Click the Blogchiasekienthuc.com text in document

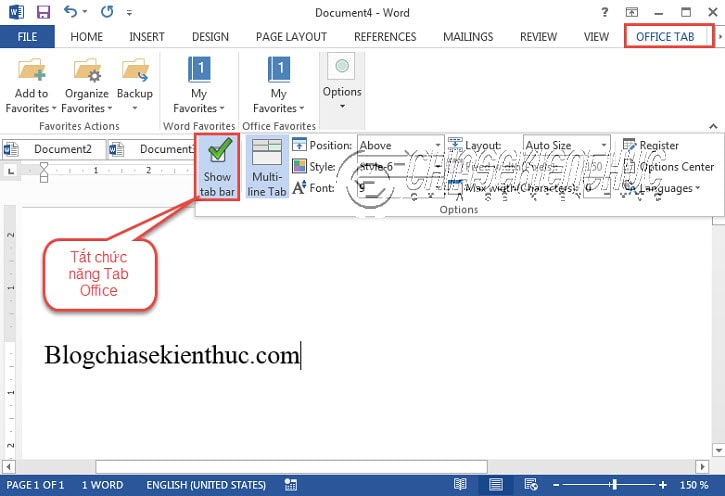point(172,355)
